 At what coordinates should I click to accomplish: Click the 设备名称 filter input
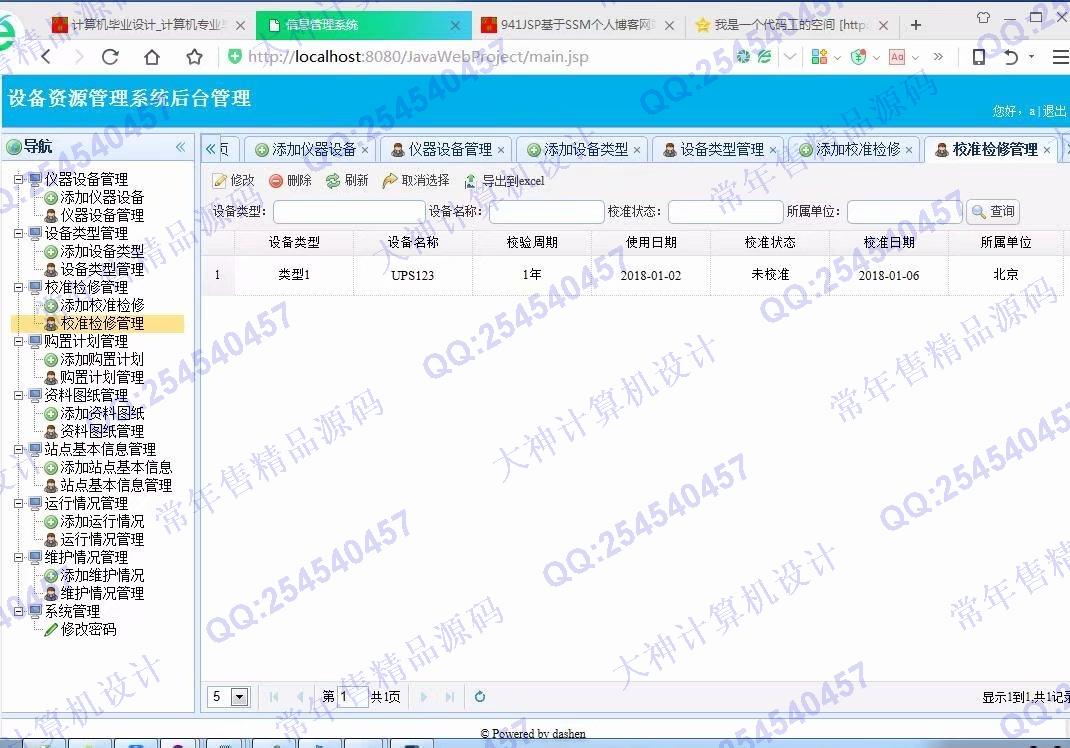(x=547, y=212)
